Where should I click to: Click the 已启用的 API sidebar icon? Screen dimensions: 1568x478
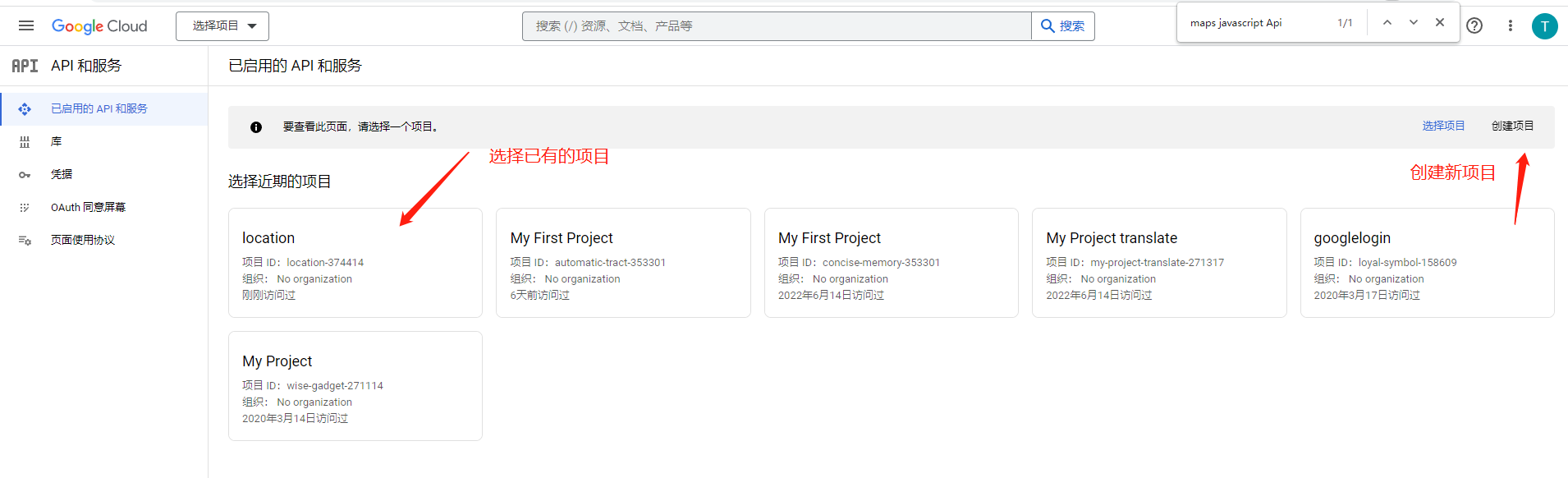click(25, 108)
